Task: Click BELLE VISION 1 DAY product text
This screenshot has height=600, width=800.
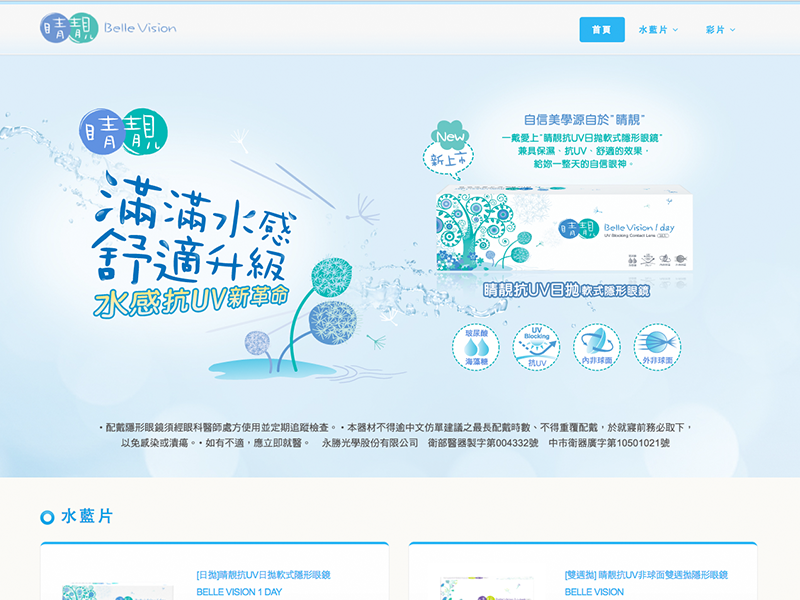Action: point(239,592)
